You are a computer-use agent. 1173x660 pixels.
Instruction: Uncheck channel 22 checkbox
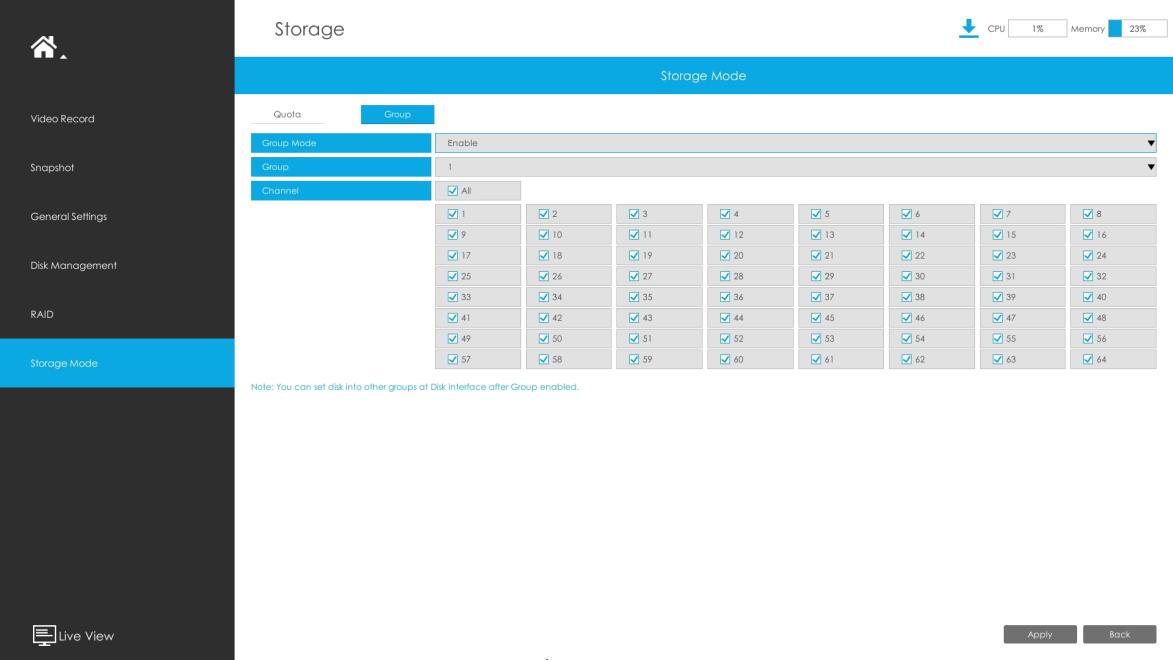(907, 255)
